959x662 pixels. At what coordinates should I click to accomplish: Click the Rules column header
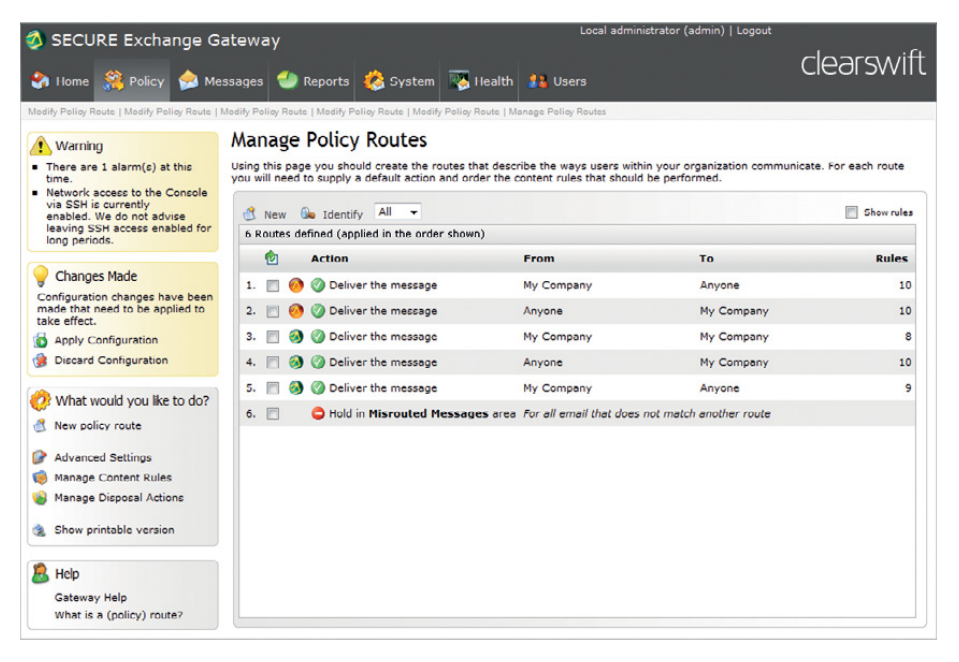click(892, 258)
